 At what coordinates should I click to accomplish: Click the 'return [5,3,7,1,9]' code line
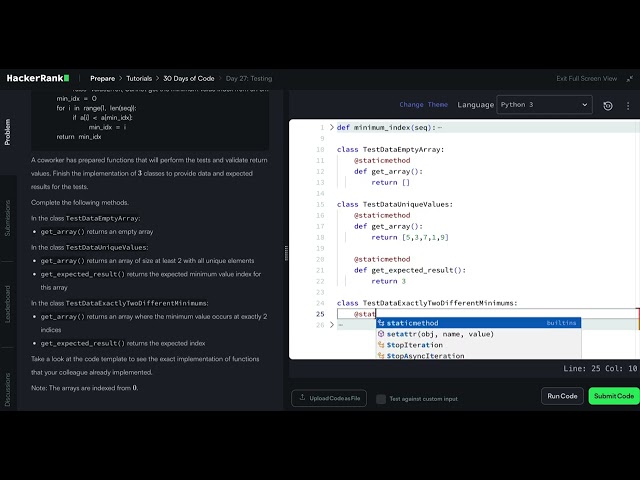tap(410, 237)
